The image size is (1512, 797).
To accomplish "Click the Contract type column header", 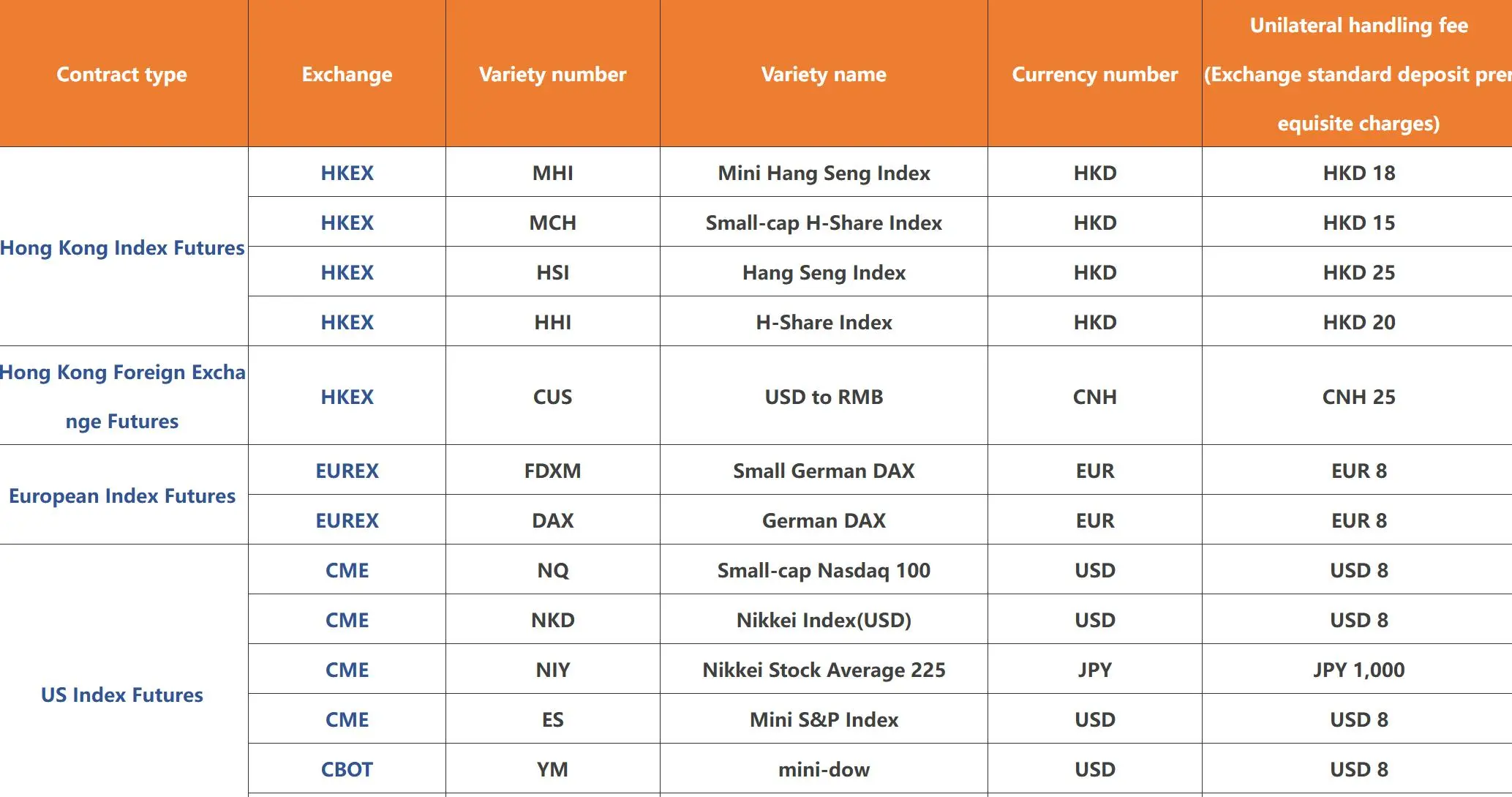I will (x=122, y=75).
